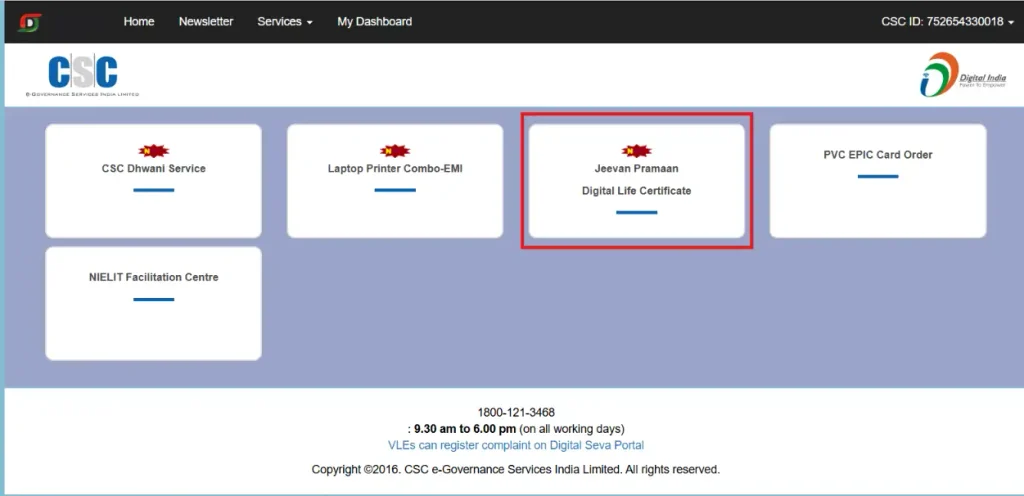This screenshot has height=496, width=1024.
Task: Go to My Dashboard
Action: 374,22
